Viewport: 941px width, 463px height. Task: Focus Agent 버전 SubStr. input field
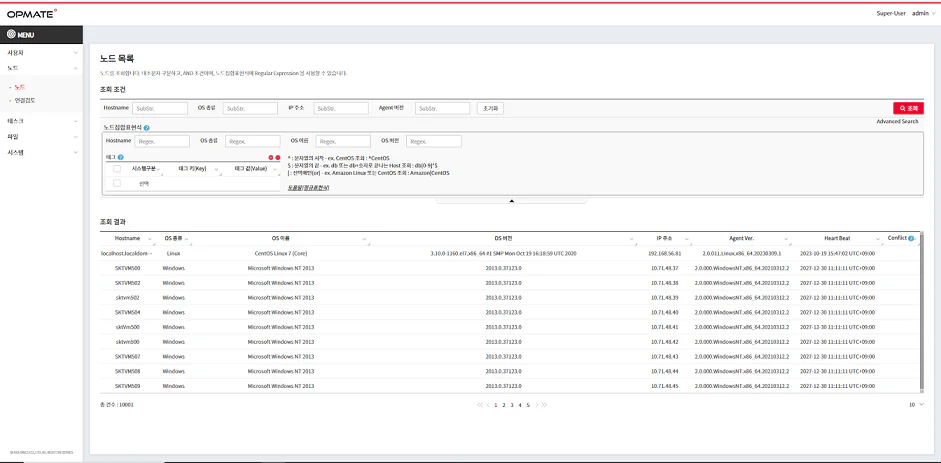442,109
